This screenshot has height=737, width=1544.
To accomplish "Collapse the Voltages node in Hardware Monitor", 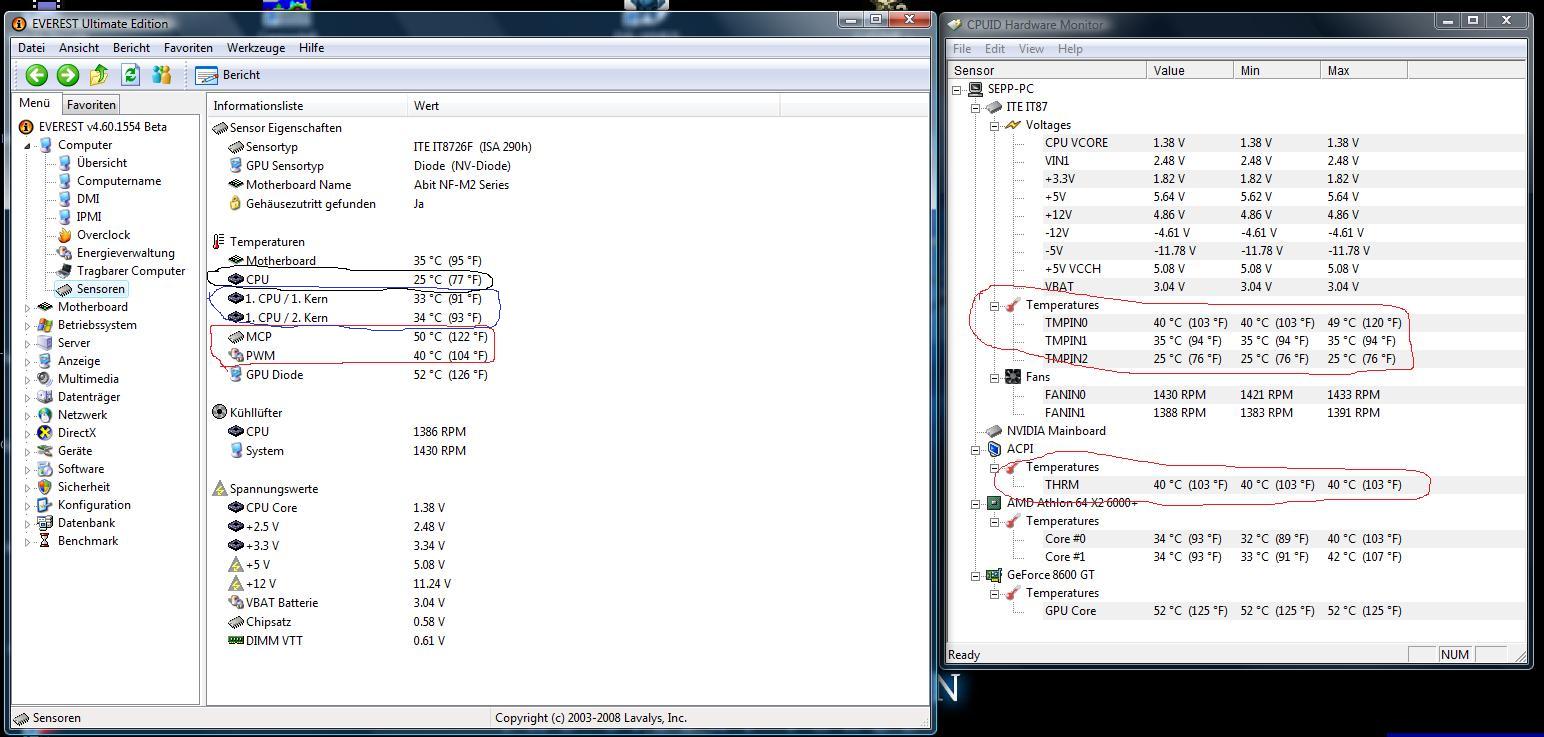I will coord(994,125).
